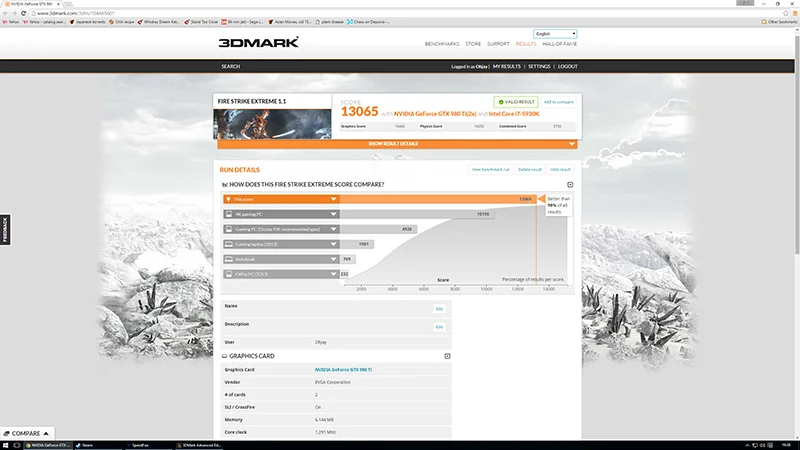Open the Other bookmarks folder
This screenshot has width=800, height=450.
coord(779,22)
